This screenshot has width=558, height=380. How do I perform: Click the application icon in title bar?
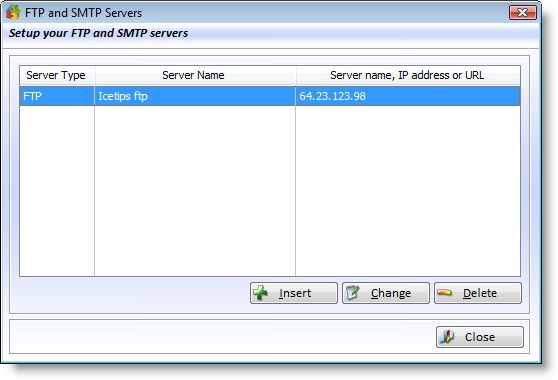(x=13, y=12)
